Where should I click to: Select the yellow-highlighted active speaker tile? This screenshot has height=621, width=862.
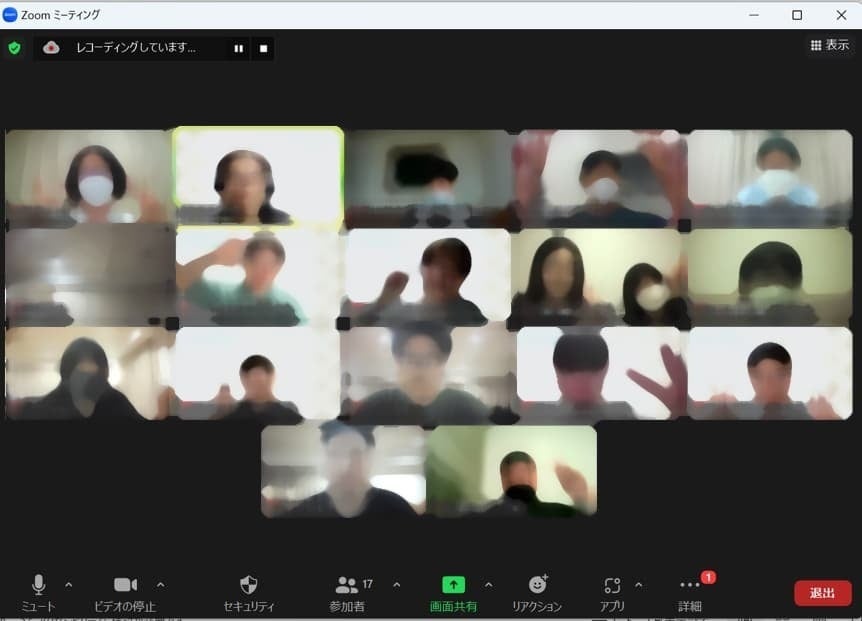point(258,178)
